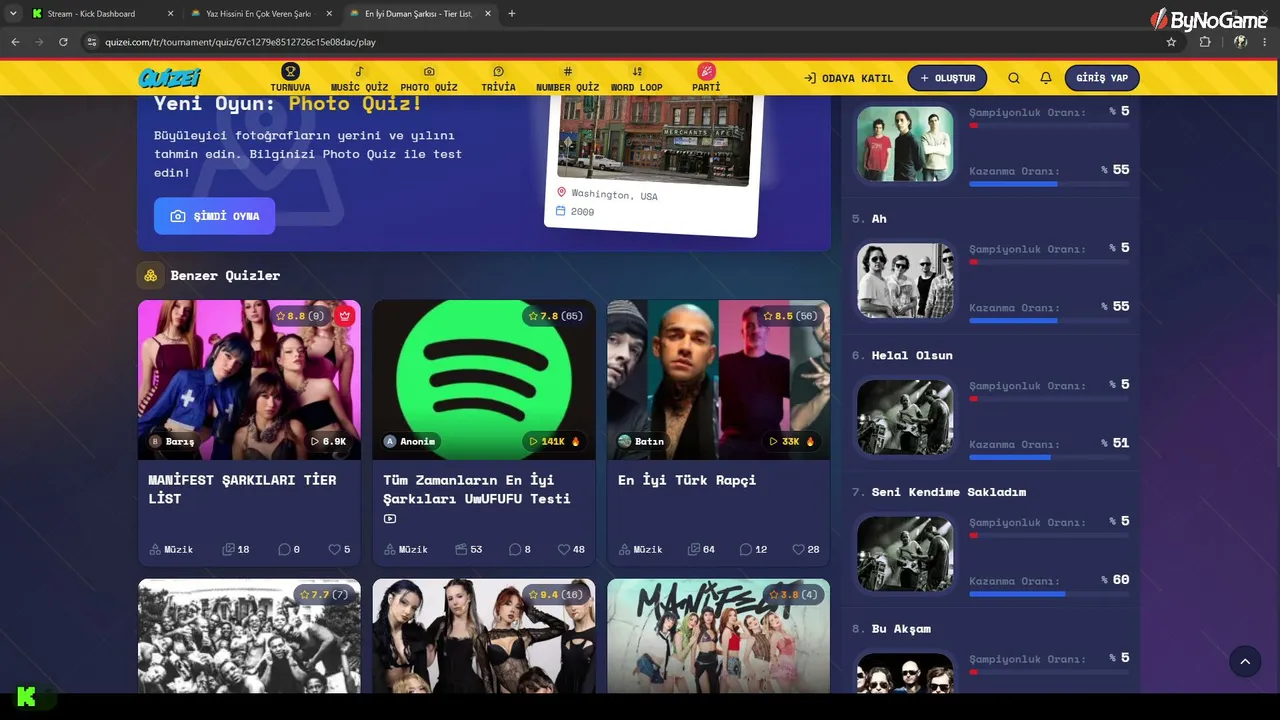This screenshot has height=720, width=1280.
Task: Expand the browser tab search dropdown
Action: tap(13, 14)
